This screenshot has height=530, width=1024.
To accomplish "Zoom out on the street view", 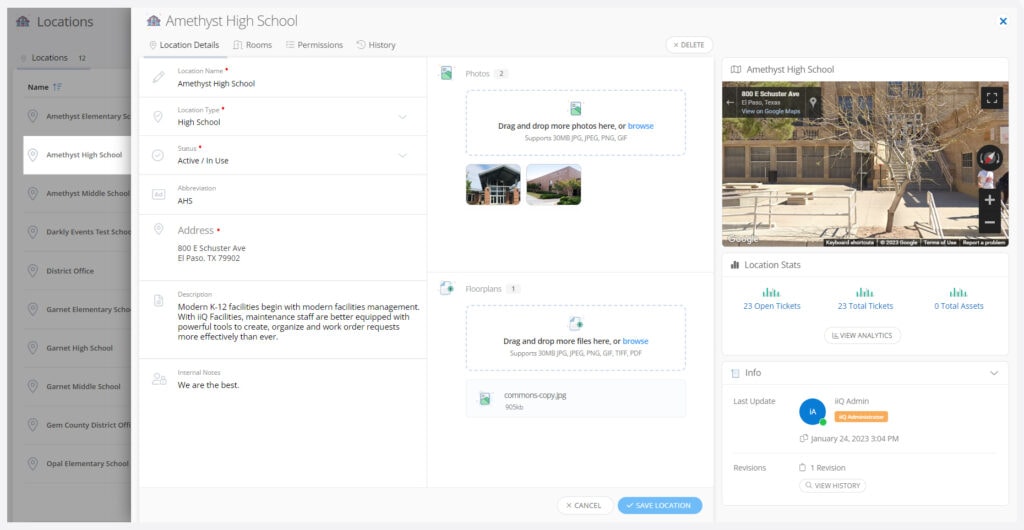I will pyautogui.click(x=989, y=223).
